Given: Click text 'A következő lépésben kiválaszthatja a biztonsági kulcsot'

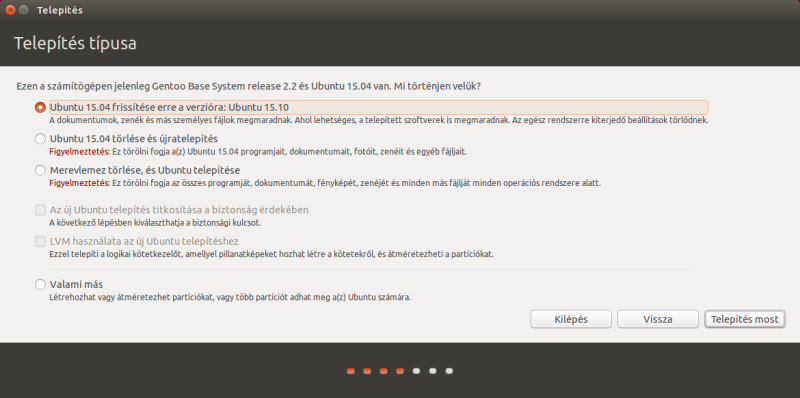Looking at the screenshot, I should click(156, 223).
